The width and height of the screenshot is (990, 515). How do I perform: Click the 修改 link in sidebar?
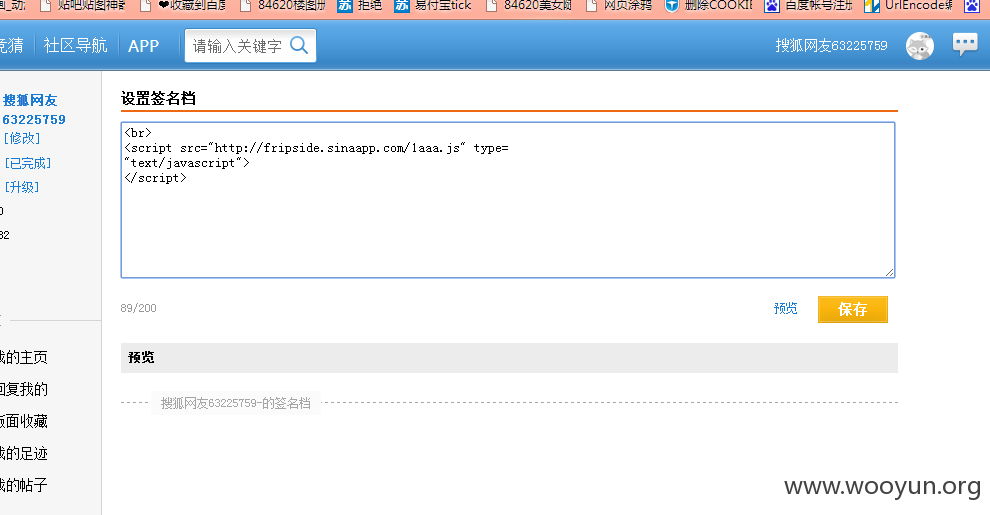click(x=22, y=138)
